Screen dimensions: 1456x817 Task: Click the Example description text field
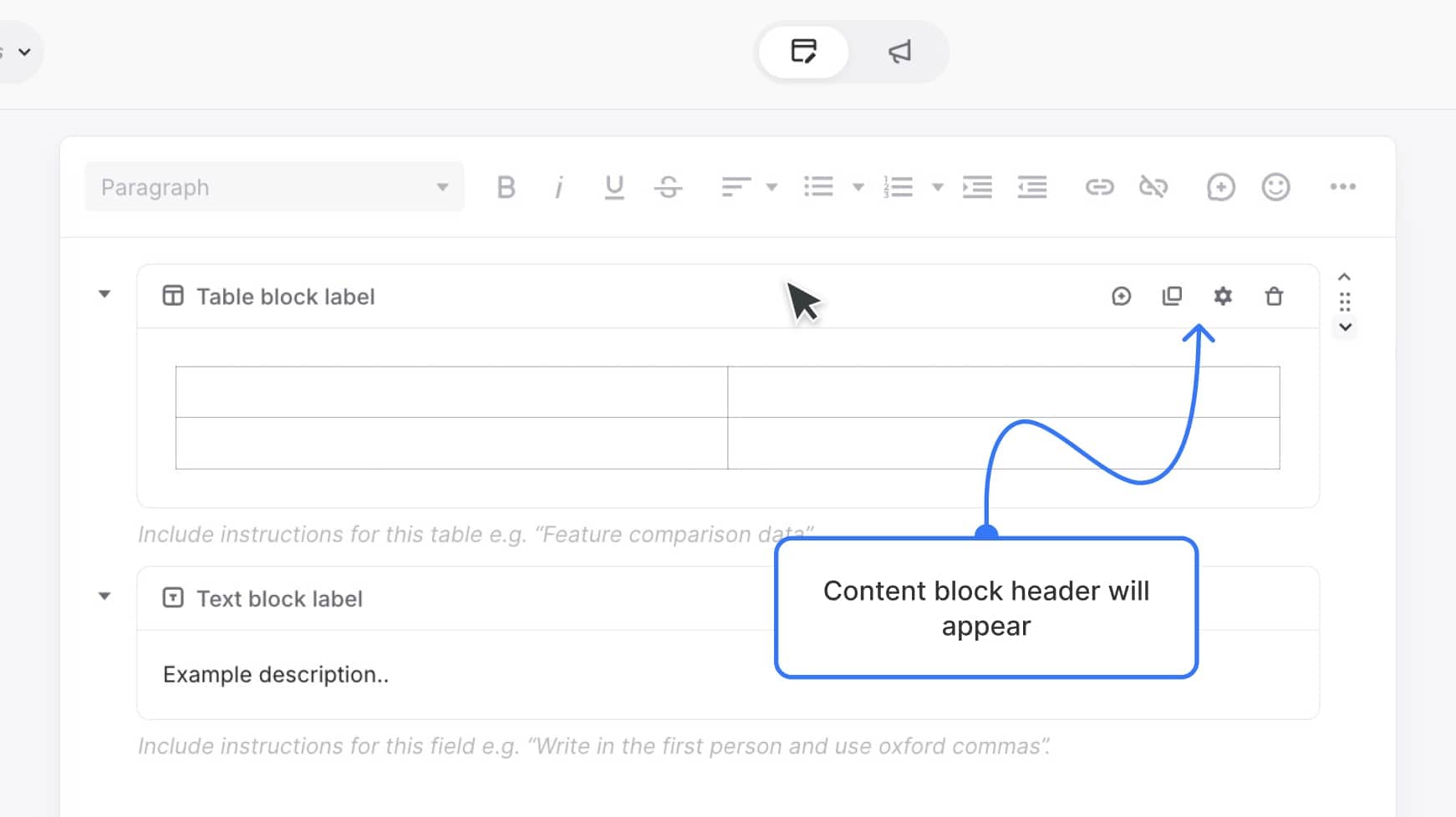click(x=728, y=674)
